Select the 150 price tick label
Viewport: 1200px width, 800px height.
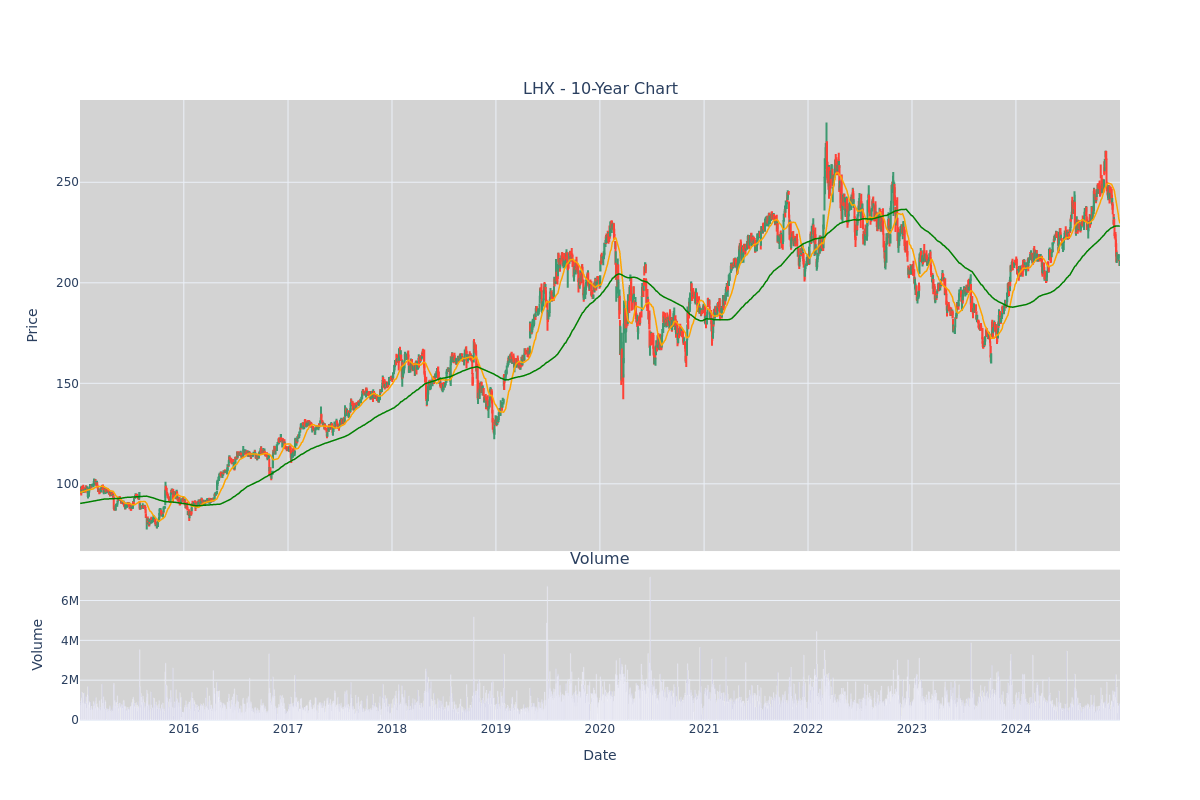(67, 383)
